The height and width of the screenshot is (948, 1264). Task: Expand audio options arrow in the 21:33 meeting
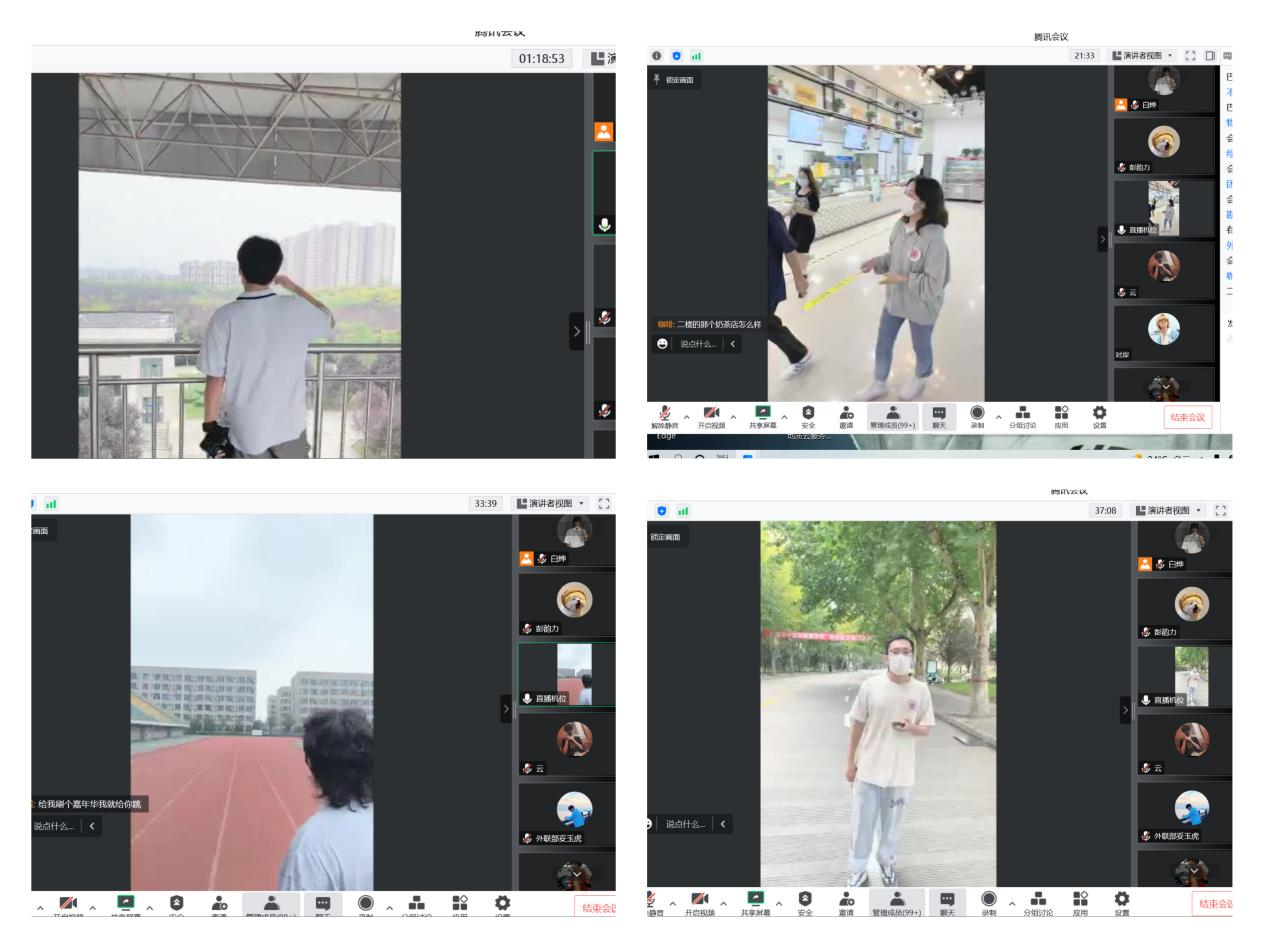(685, 415)
